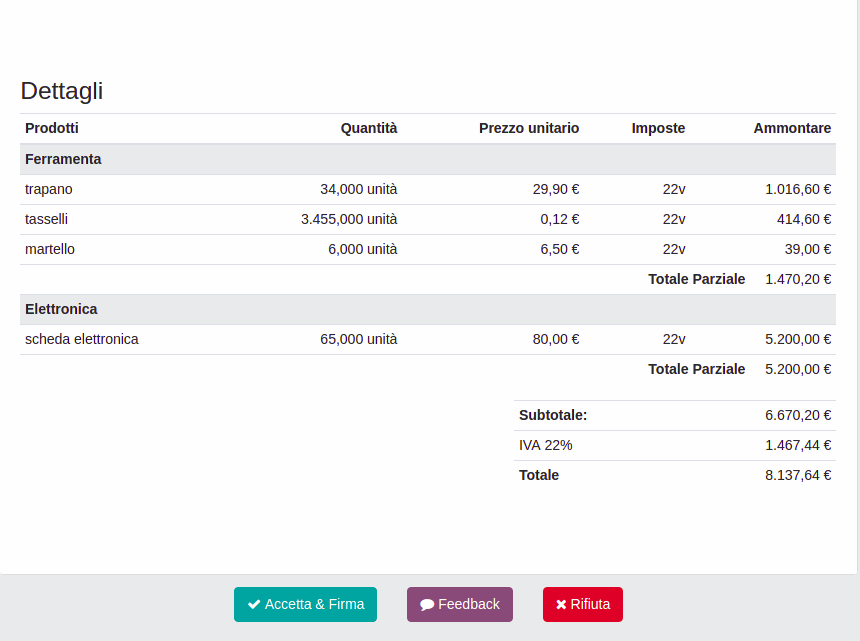This screenshot has width=860, height=641.
Task: Click the Totale label
Action: coord(539,475)
